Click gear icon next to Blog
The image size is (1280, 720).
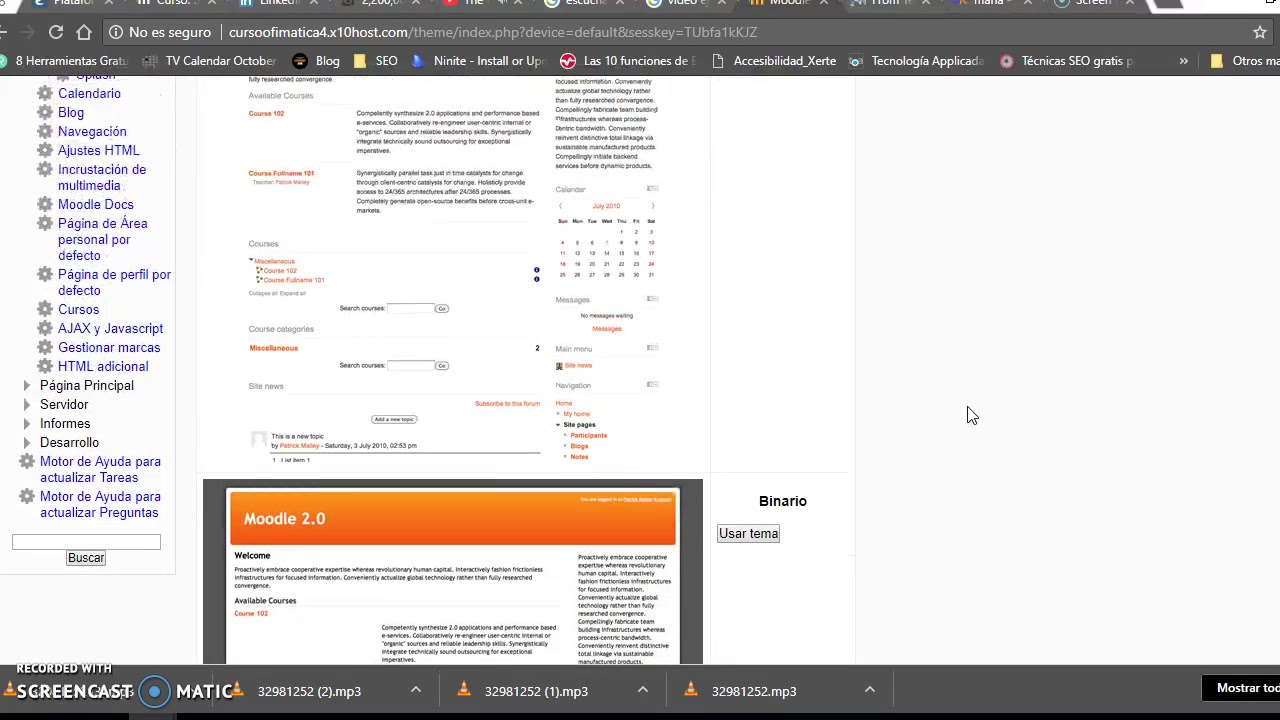coord(45,112)
